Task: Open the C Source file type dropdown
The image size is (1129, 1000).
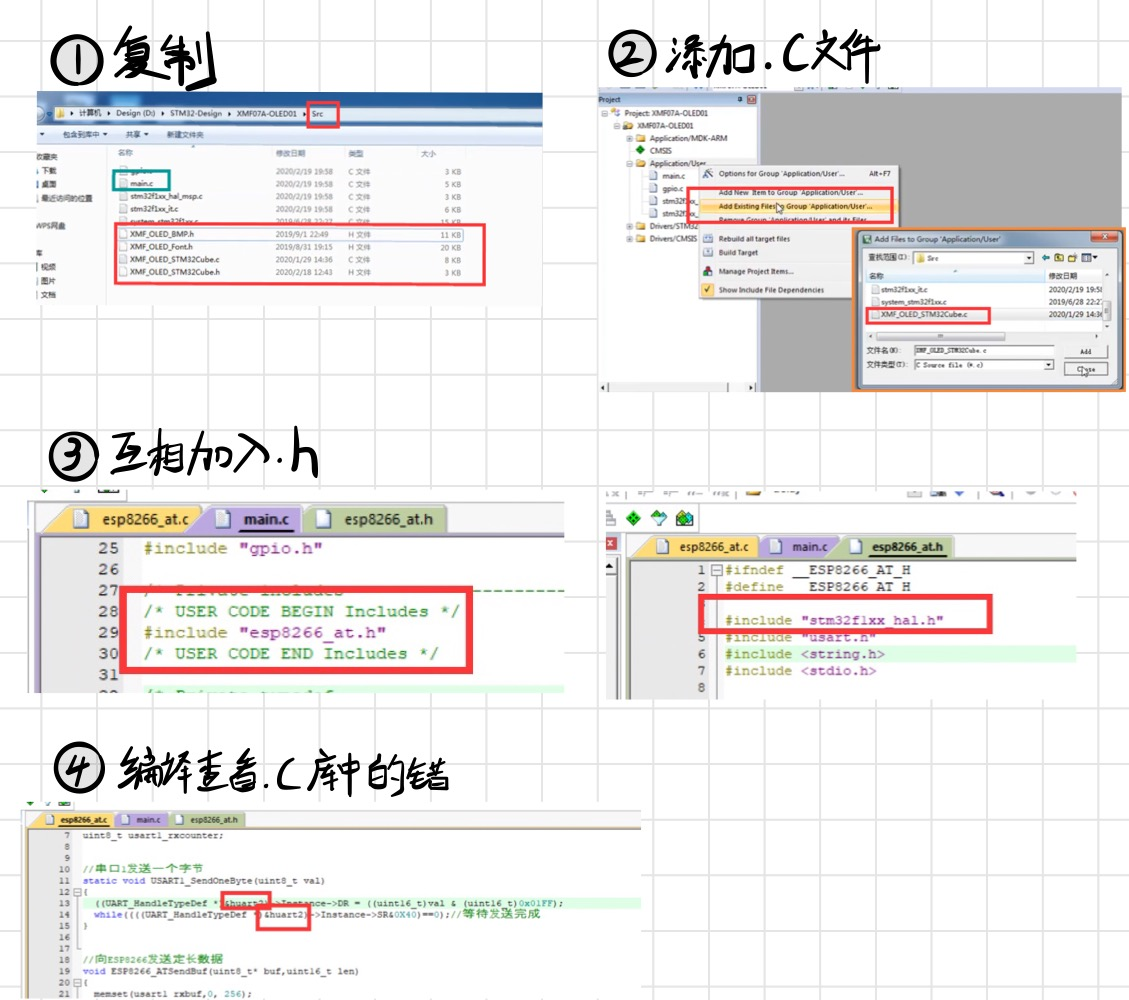Action: point(1048,365)
